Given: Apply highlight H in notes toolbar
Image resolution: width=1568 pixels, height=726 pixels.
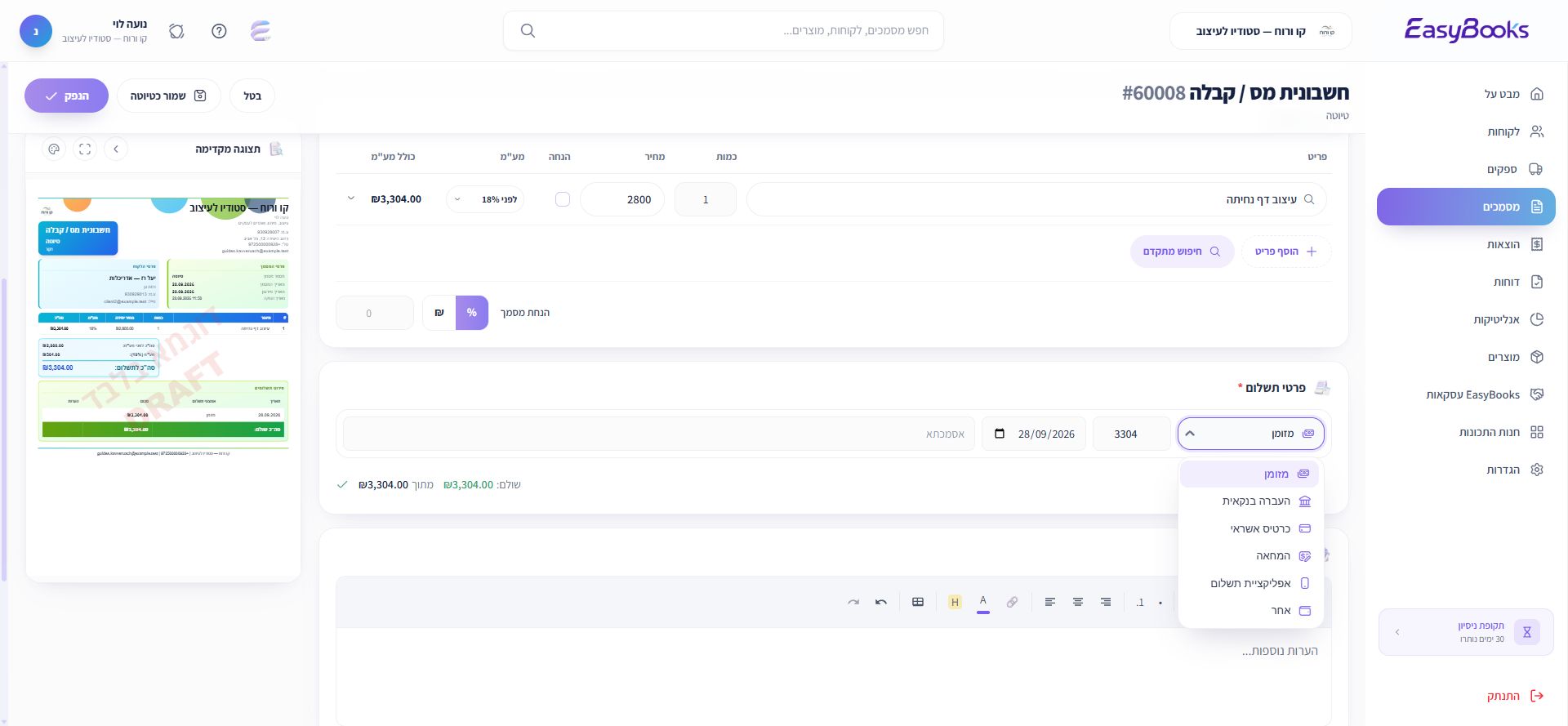Looking at the screenshot, I should pos(955,602).
